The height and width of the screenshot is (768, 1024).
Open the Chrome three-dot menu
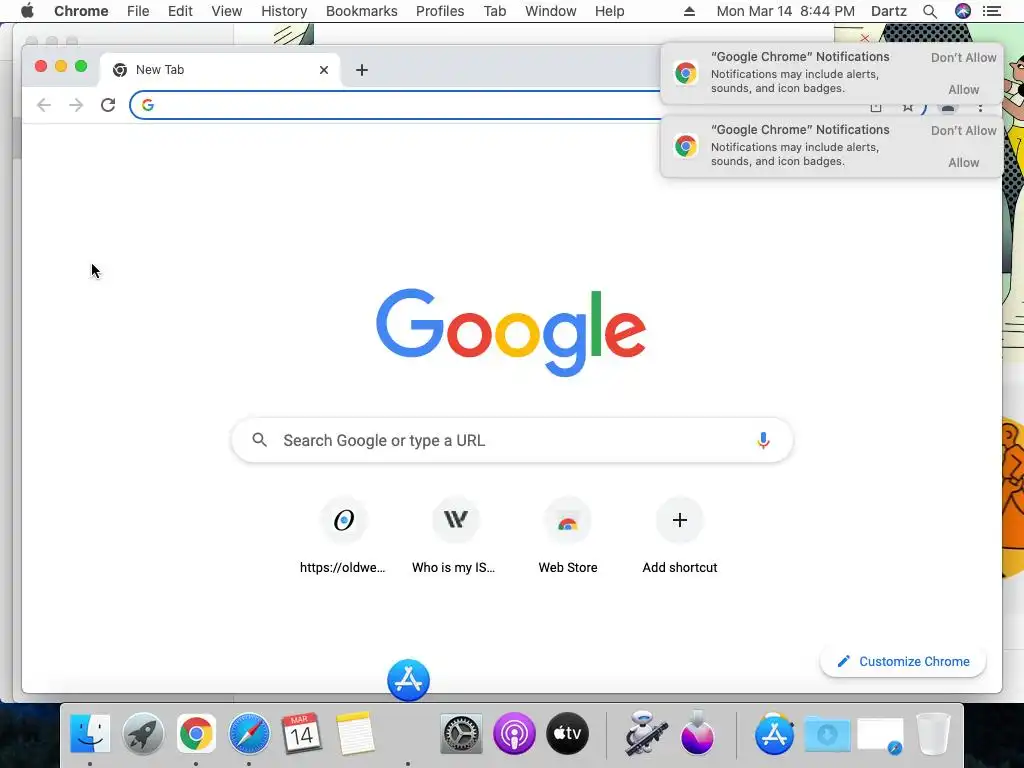(980, 108)
